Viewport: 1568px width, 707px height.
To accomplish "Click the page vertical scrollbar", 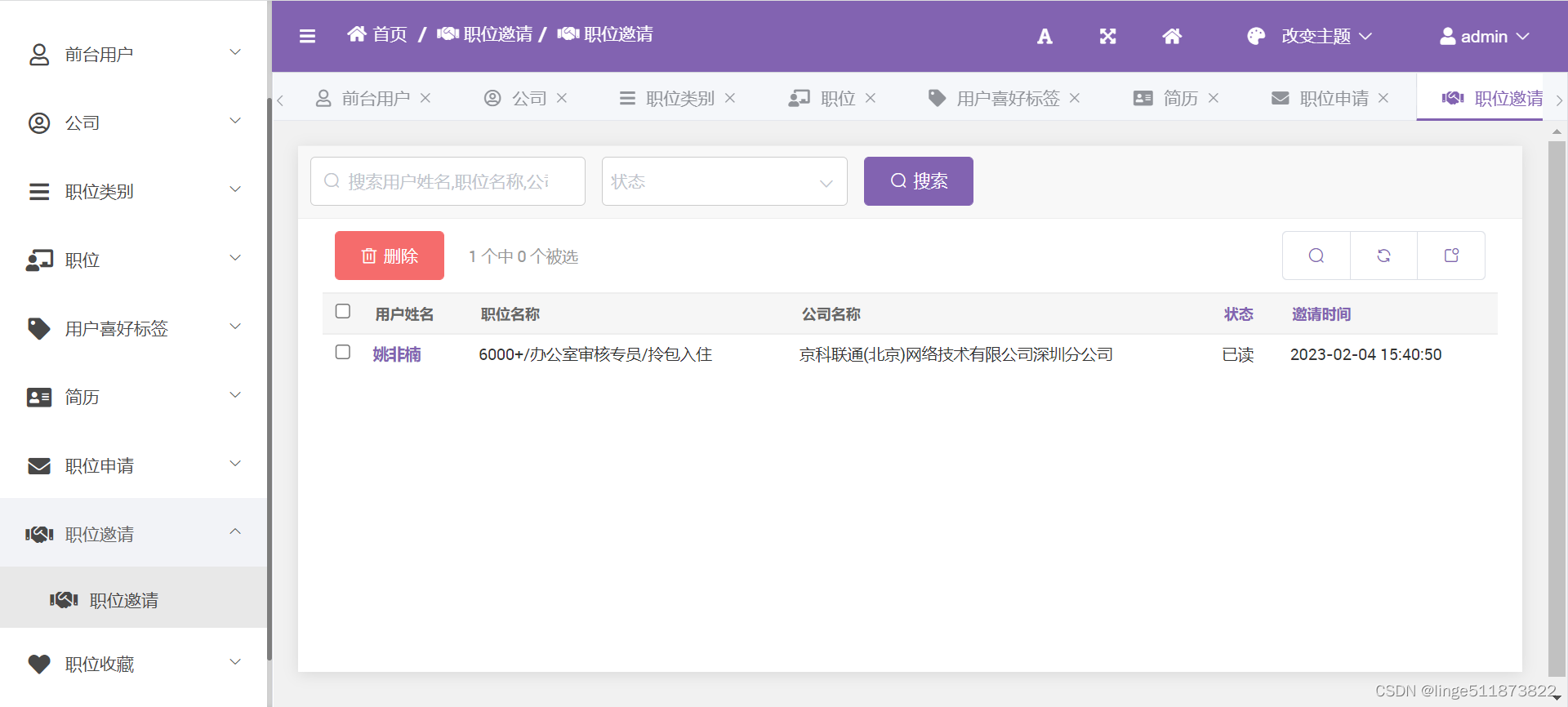I will click(x=1557, y=408).
